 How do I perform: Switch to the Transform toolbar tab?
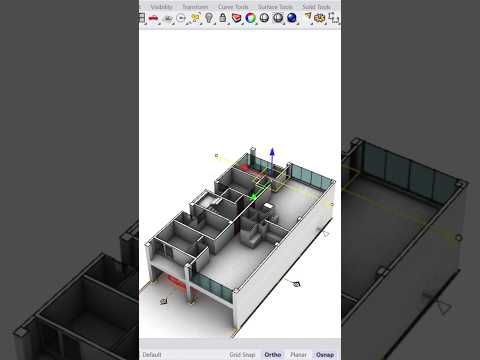point(195,7)
